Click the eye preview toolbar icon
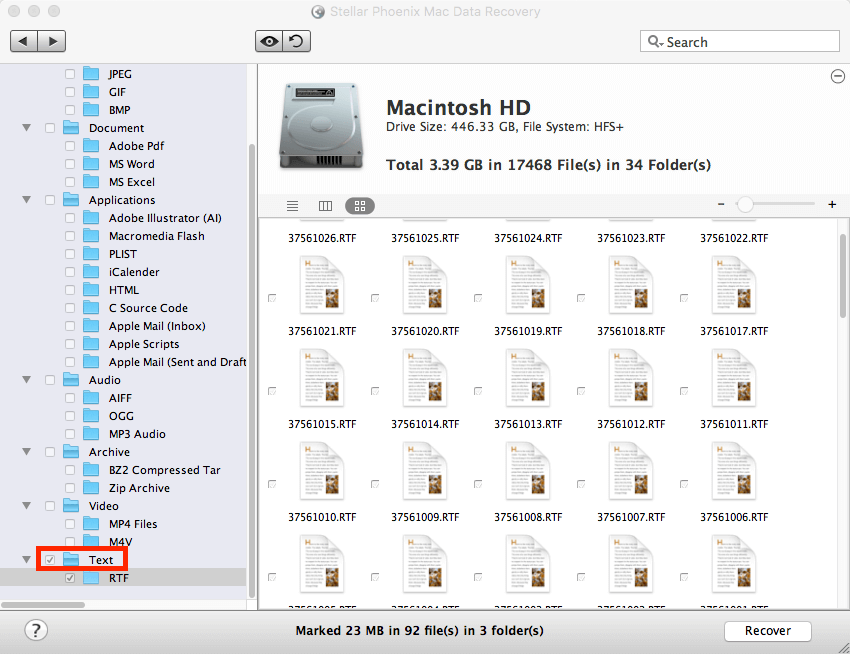 click(x=269, y=41)
